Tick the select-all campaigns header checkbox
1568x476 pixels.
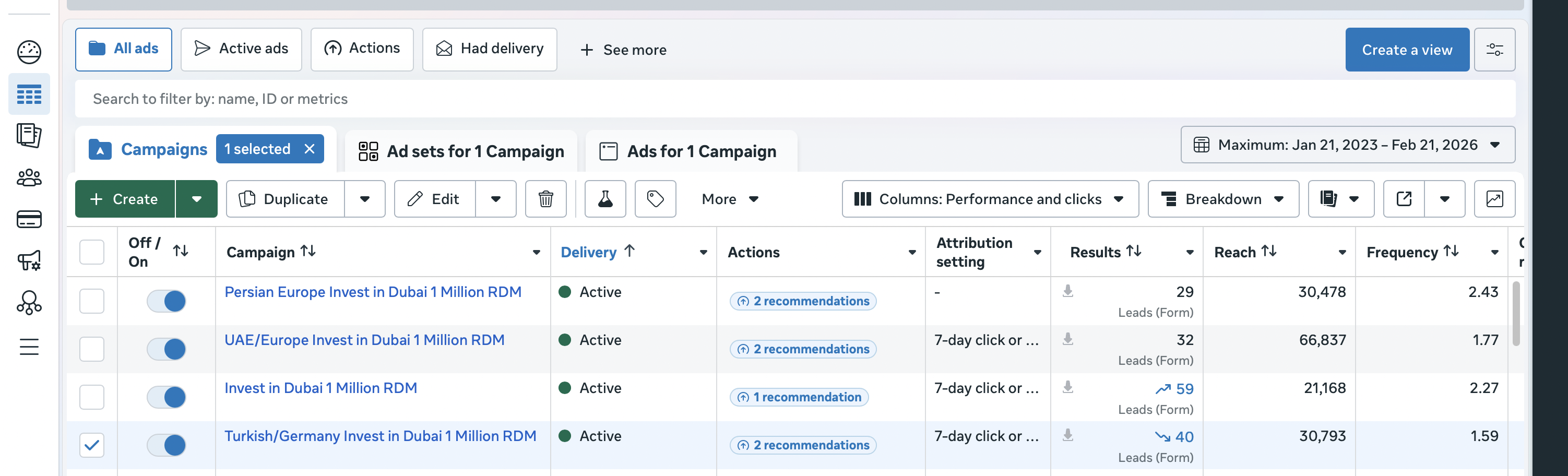coord(92,252)
